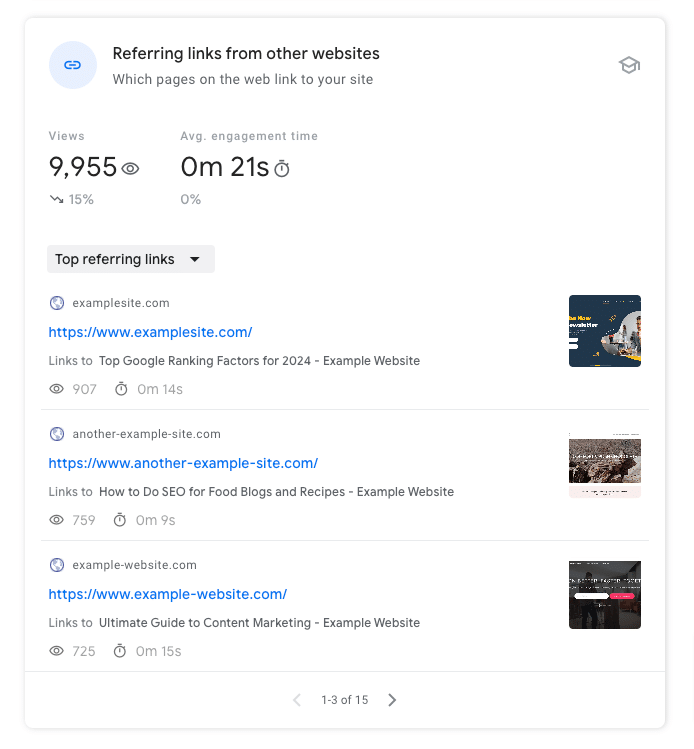Click the example-website.com preview thumbnail
The height and width of the screenshot is (749, 694).
pyautogui.click(x=605, y=595)
